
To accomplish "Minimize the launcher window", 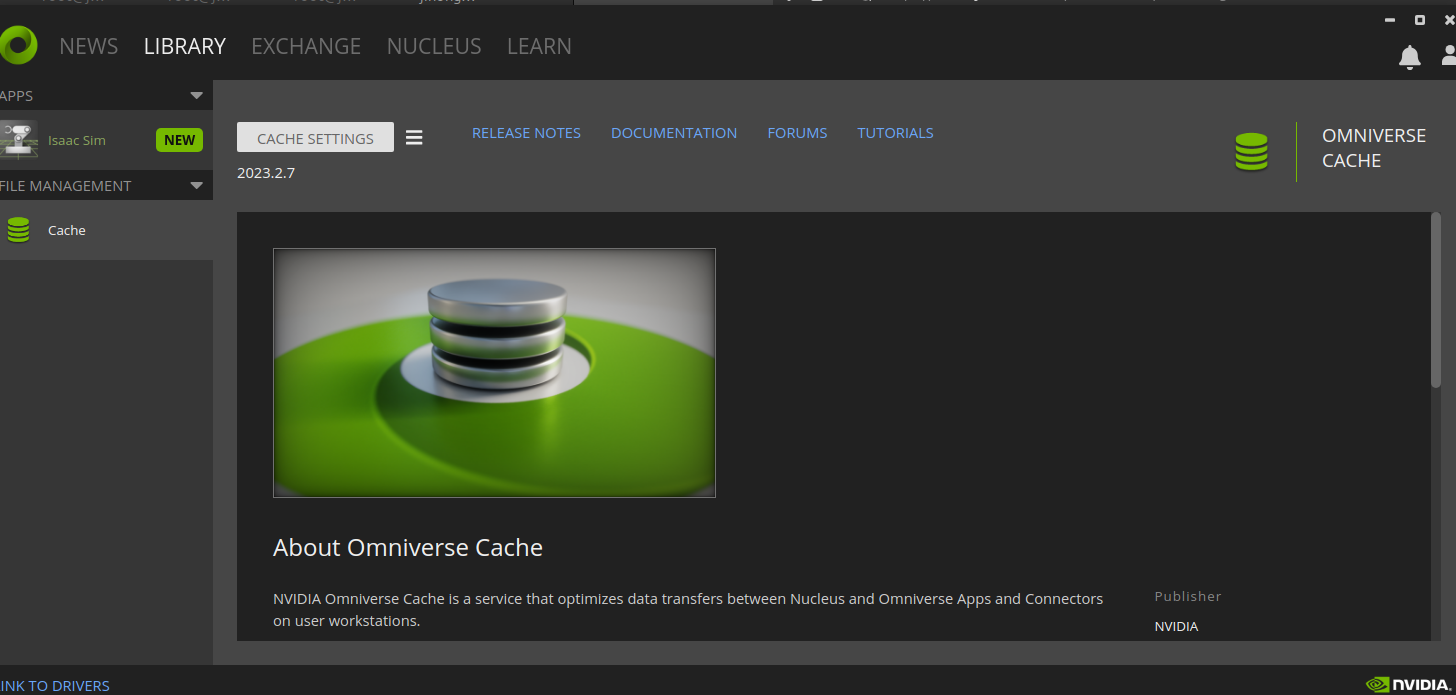I will point(1390,20).
